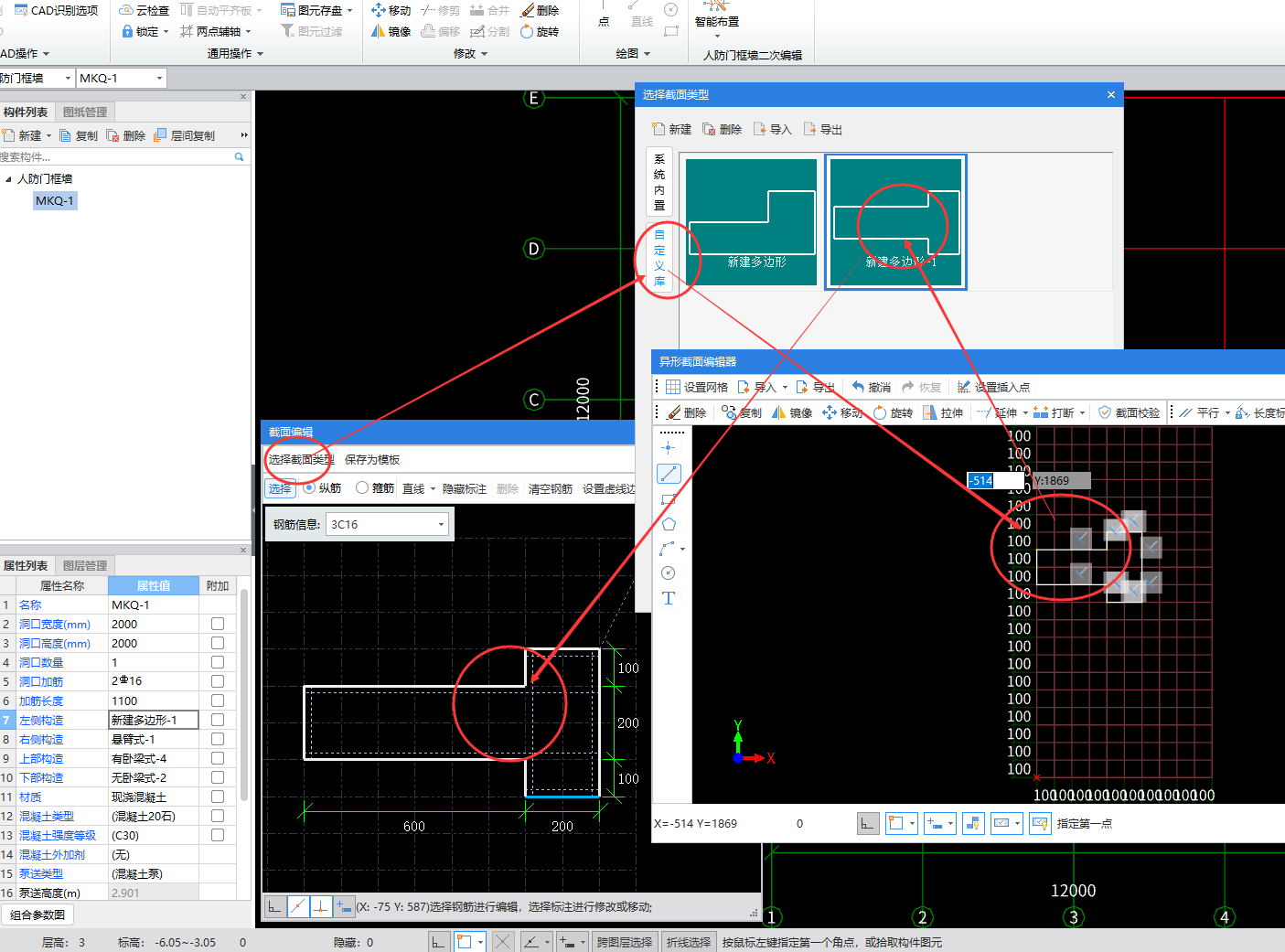The image size is (1285, 952).
Task: Toggle 附加 checkbox for 左侧构造 row
Action: pos(218,720)
